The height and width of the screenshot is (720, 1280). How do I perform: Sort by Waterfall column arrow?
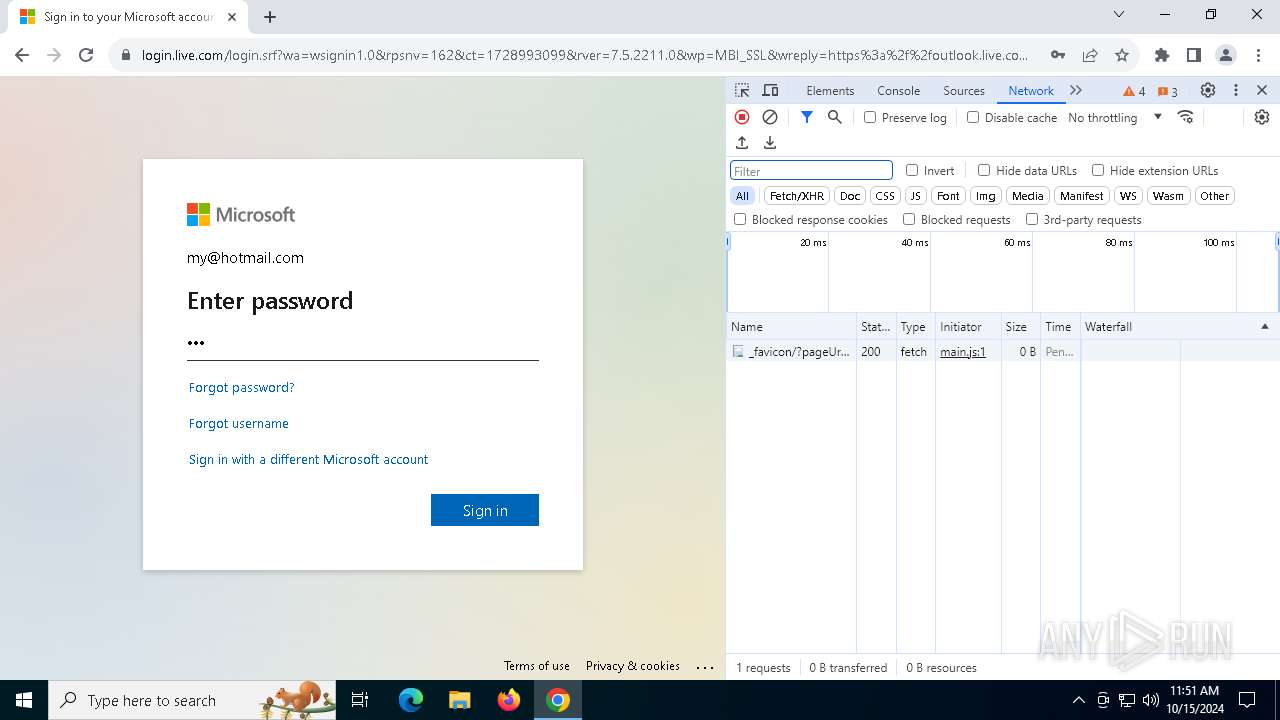(1264, 327)
